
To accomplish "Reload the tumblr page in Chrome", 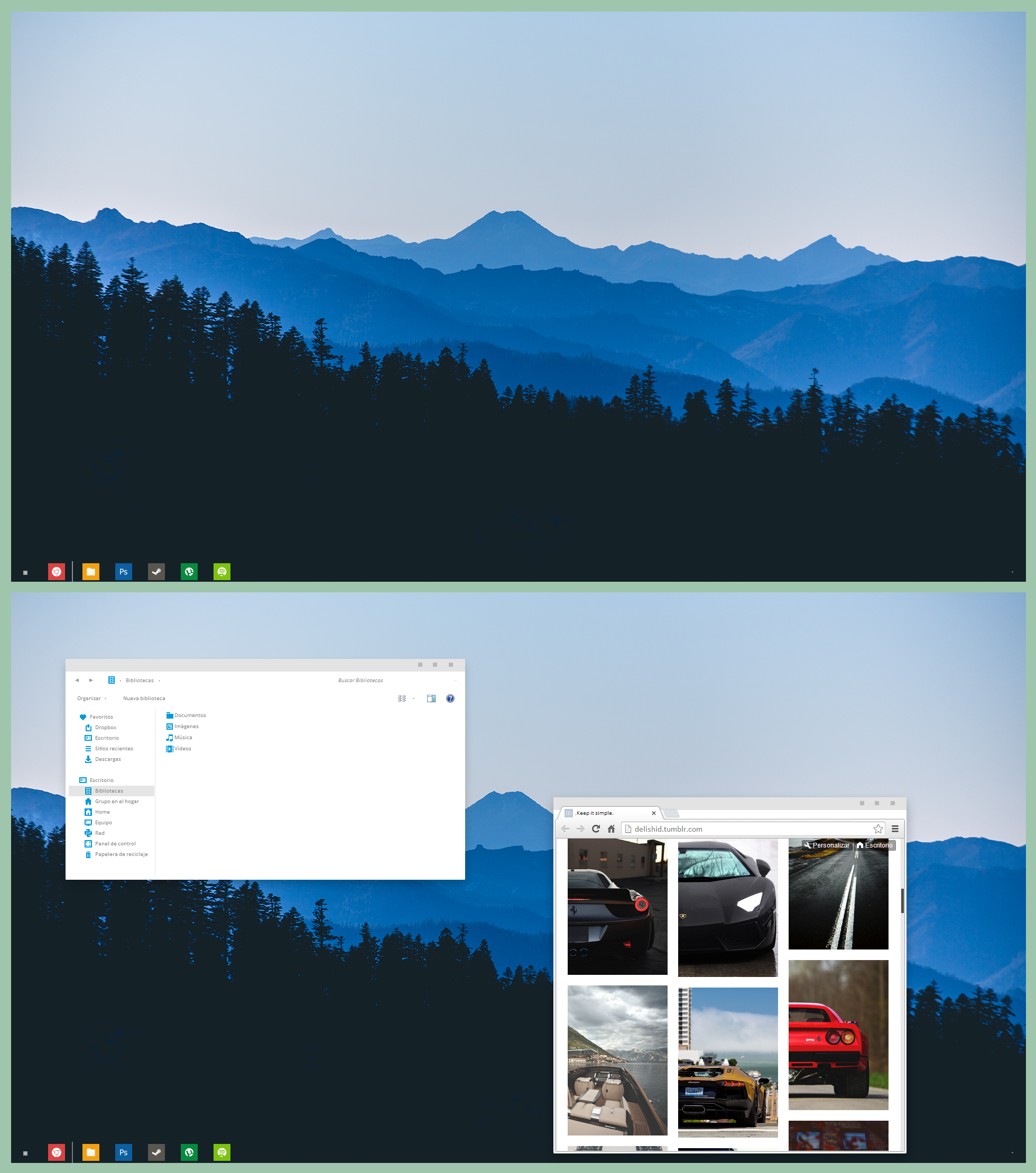I will pos(596,828).
